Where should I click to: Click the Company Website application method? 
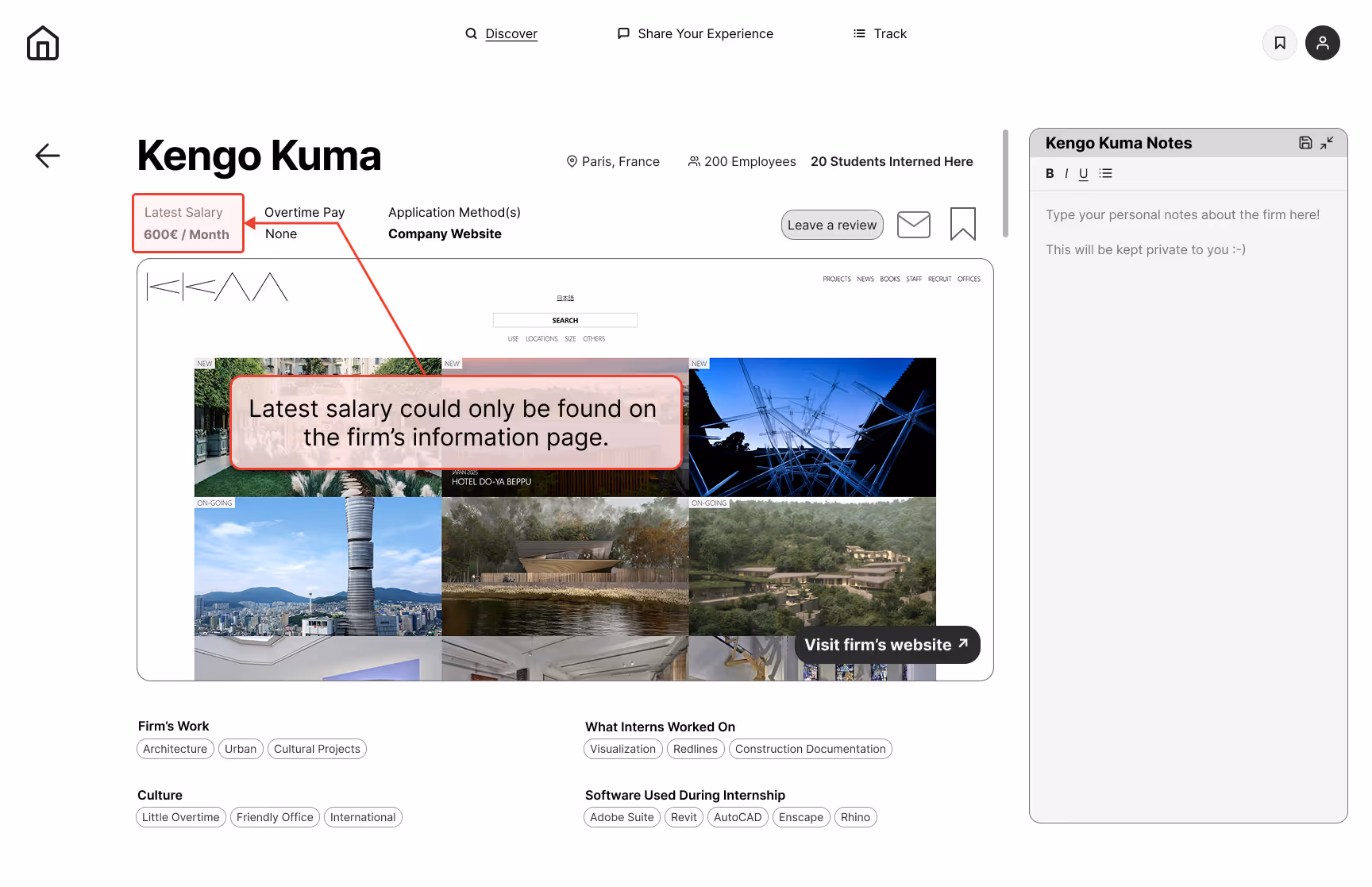point(445,233)
